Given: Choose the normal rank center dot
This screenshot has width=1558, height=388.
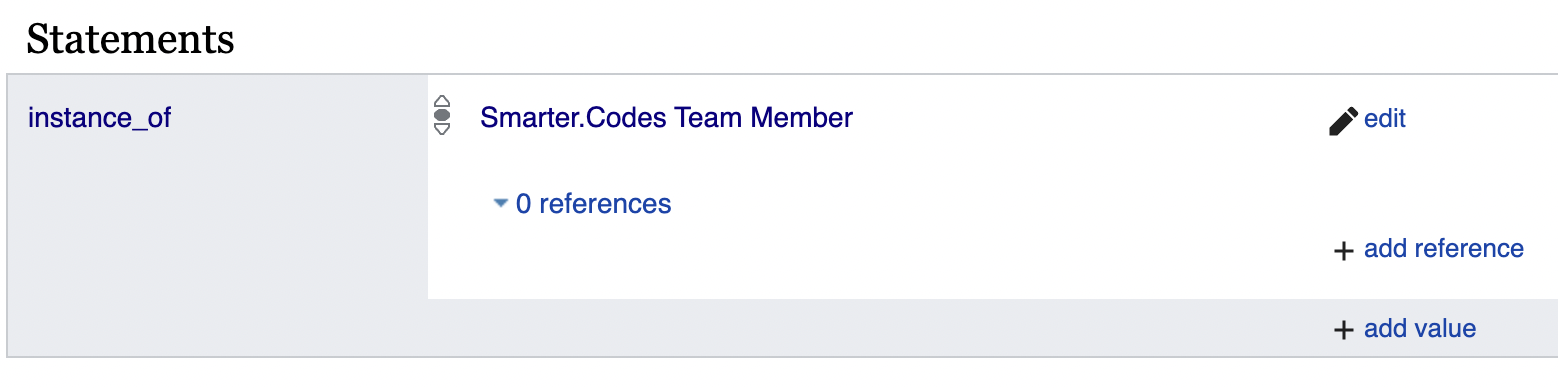Looking at the screenshot, I should (442, 115).
